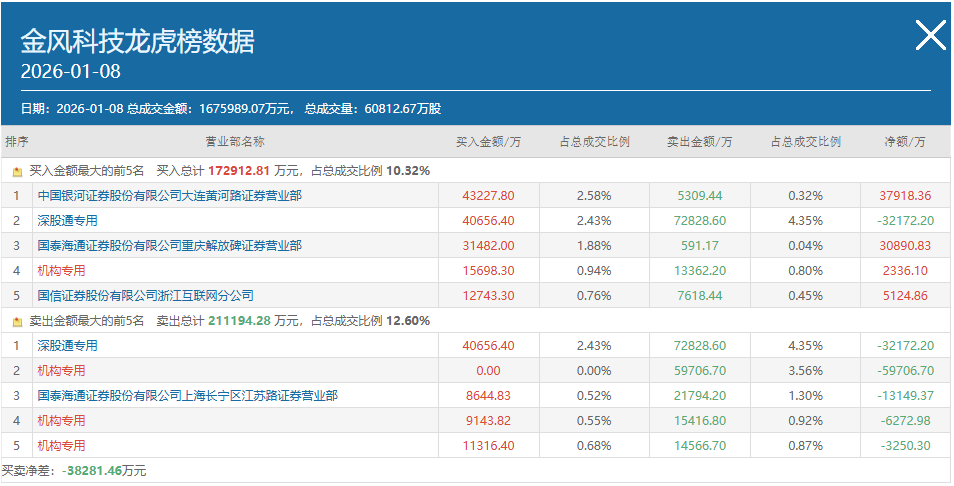Screen dimensions: 954x486
Task: Select net amount 30890.83 cell
Action: tap(905, 246)
